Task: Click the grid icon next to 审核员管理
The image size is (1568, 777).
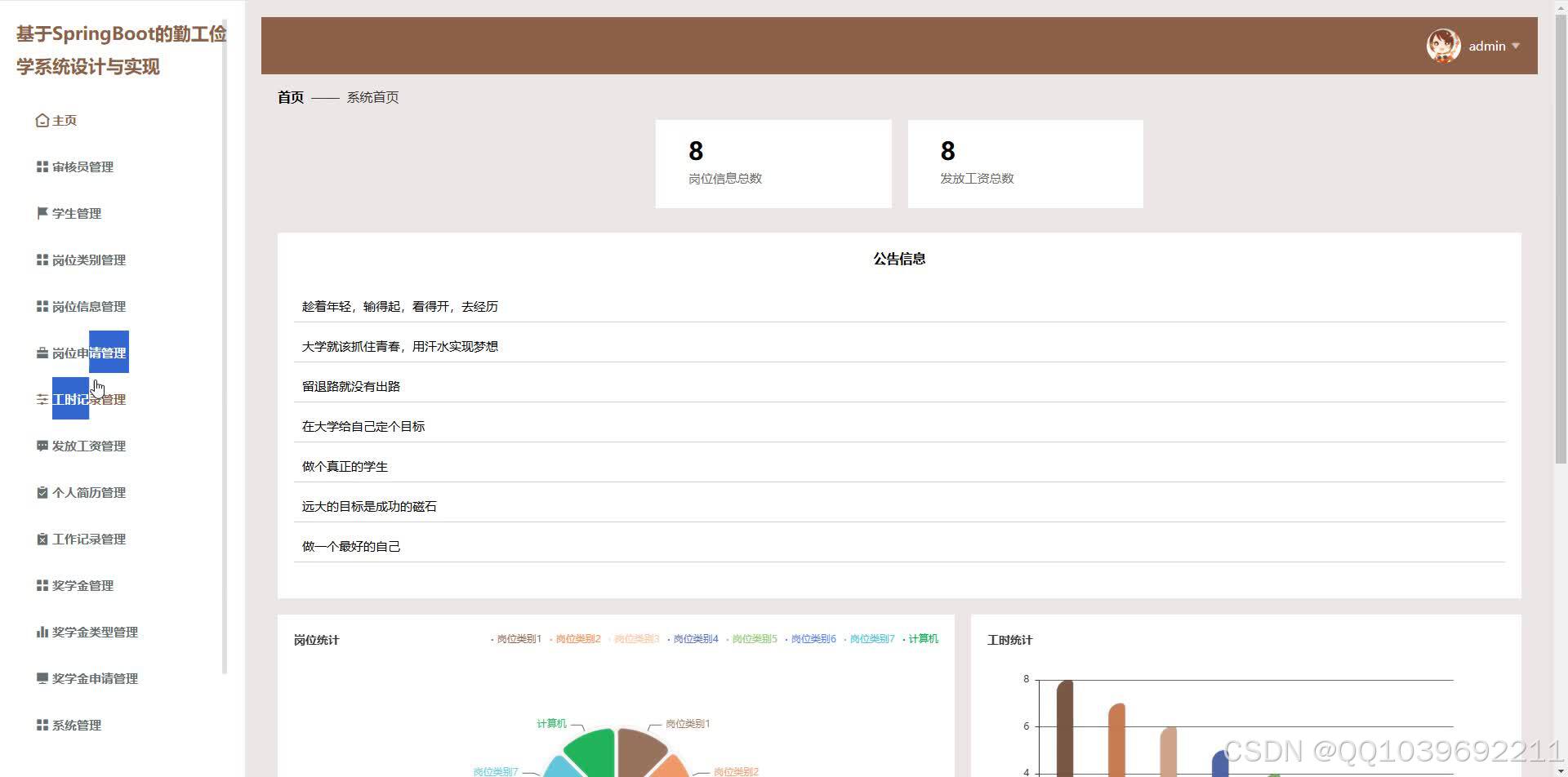Action: tap(42, 167)
